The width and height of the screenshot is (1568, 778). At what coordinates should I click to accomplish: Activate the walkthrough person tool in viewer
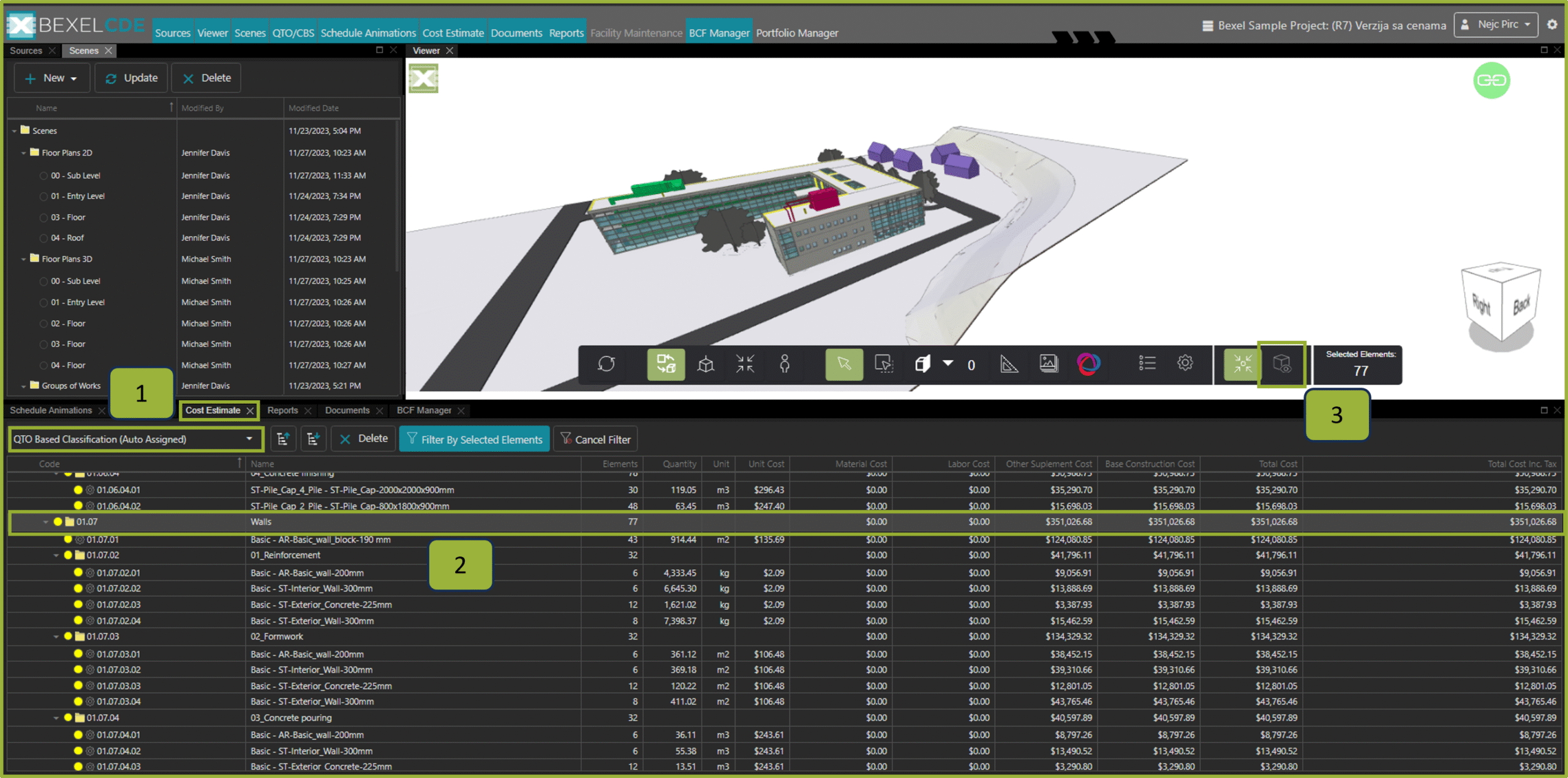(x=785, y=364)
